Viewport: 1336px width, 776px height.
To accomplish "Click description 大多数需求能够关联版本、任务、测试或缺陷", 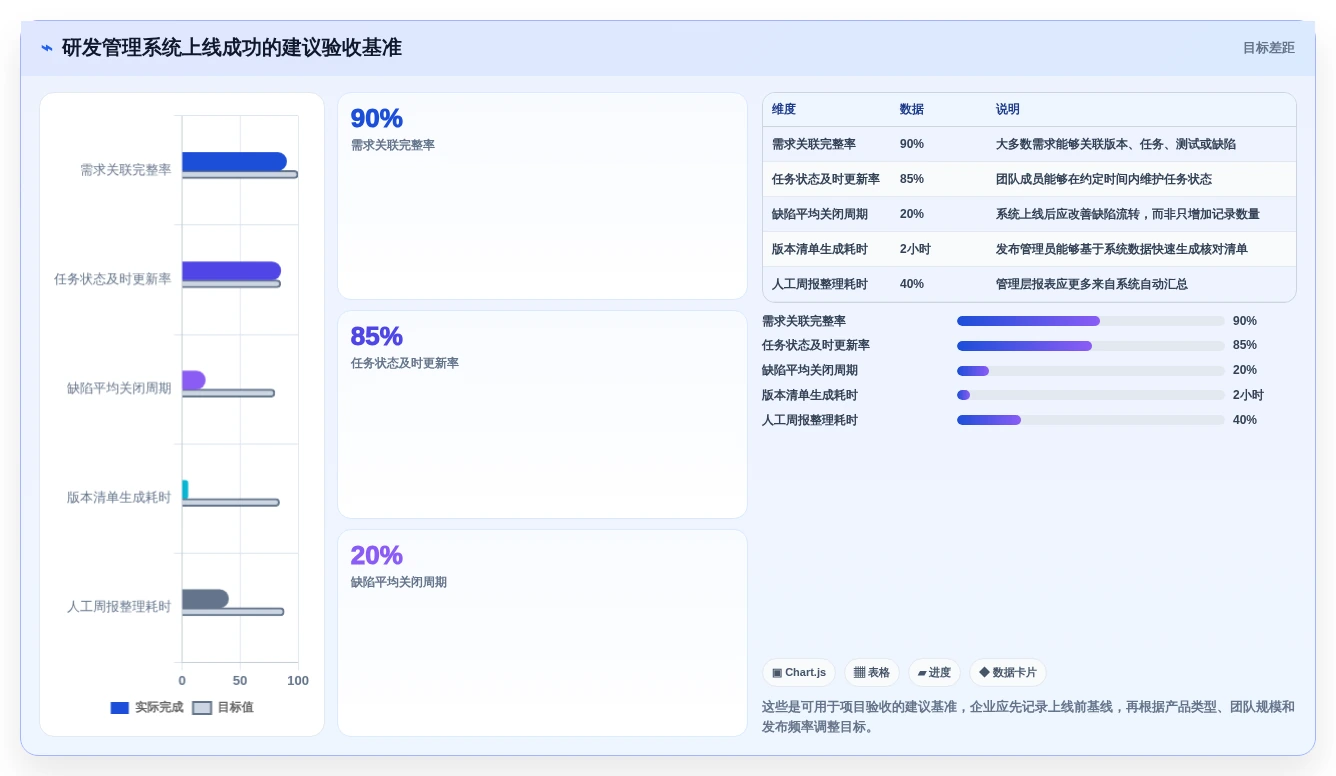I will click(1115, 144).
